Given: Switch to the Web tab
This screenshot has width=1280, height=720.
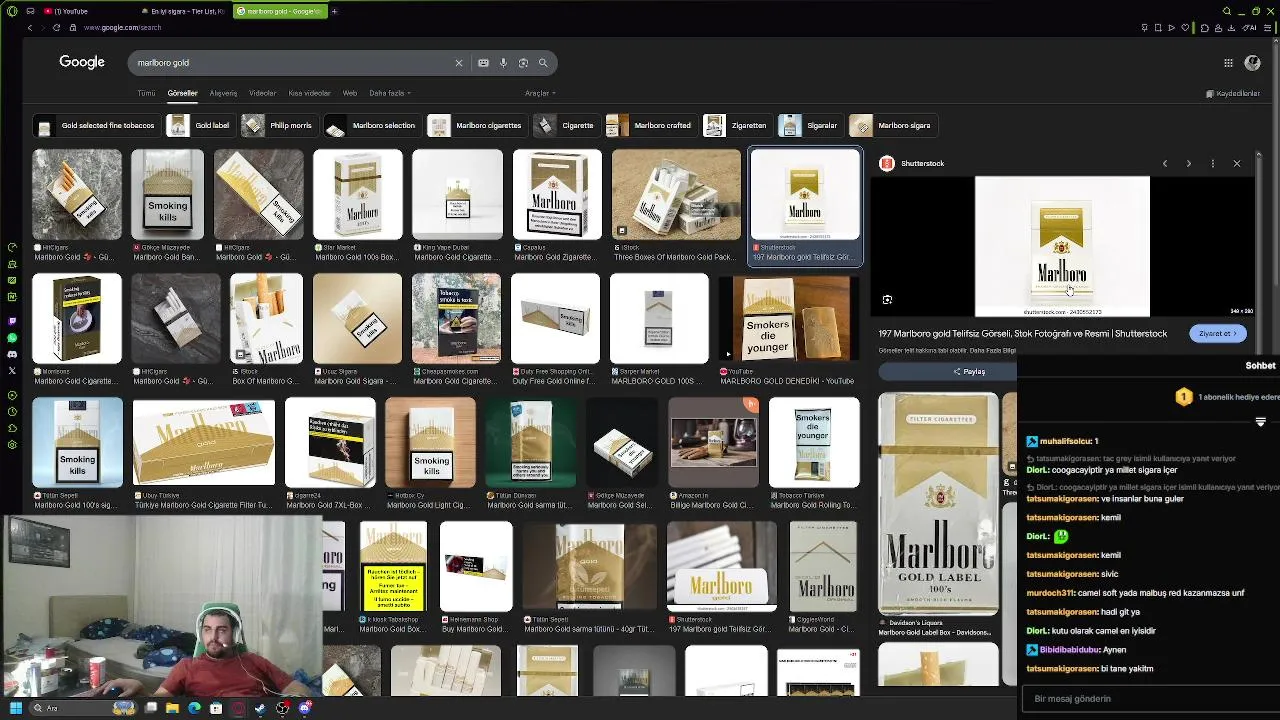Looking at the screenshot, I should click(x=350, y=93).
